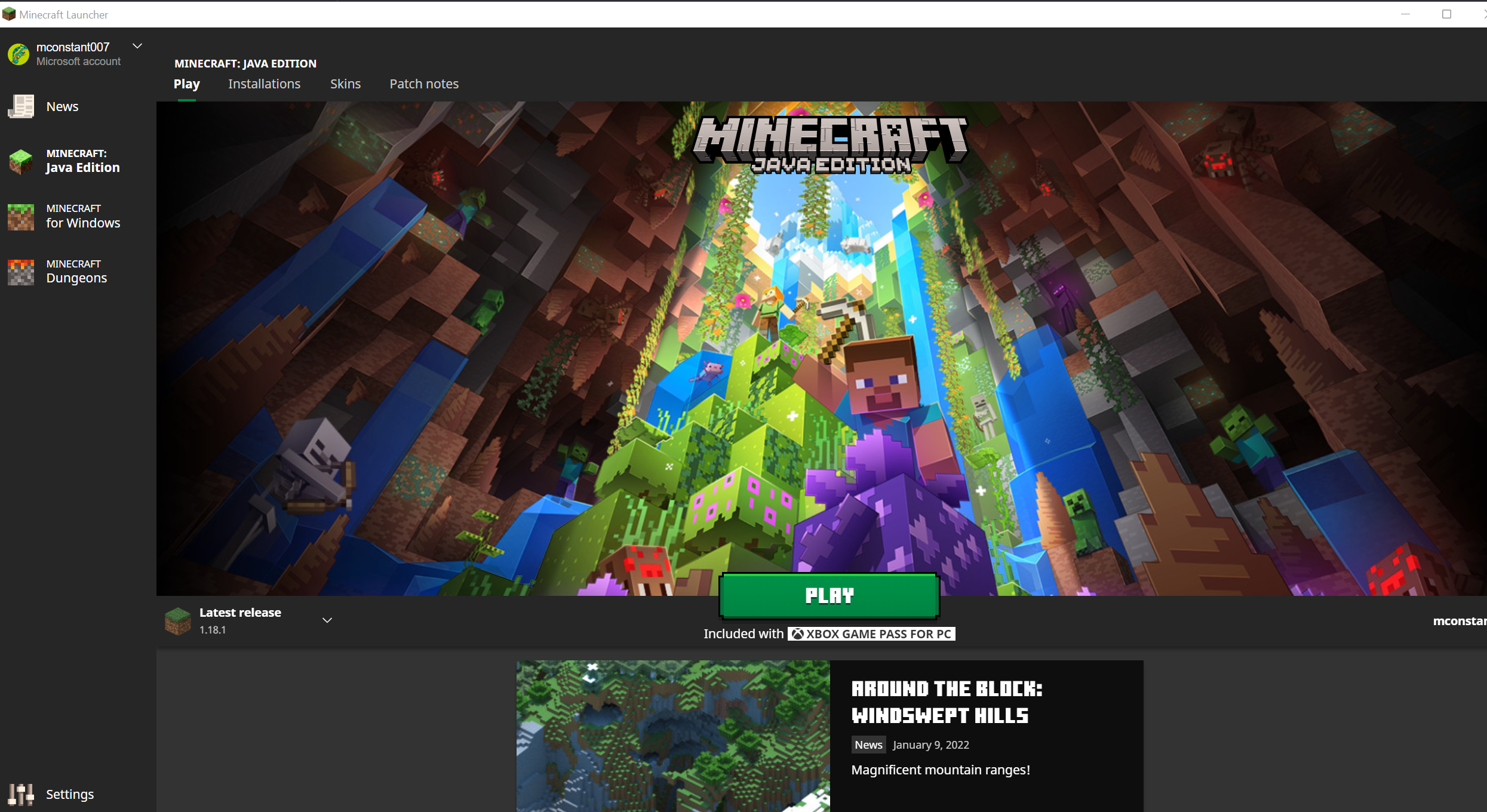Expand the Latest release version dropdown
This screenshot has height=812, width=1487.
pos(327,620)
